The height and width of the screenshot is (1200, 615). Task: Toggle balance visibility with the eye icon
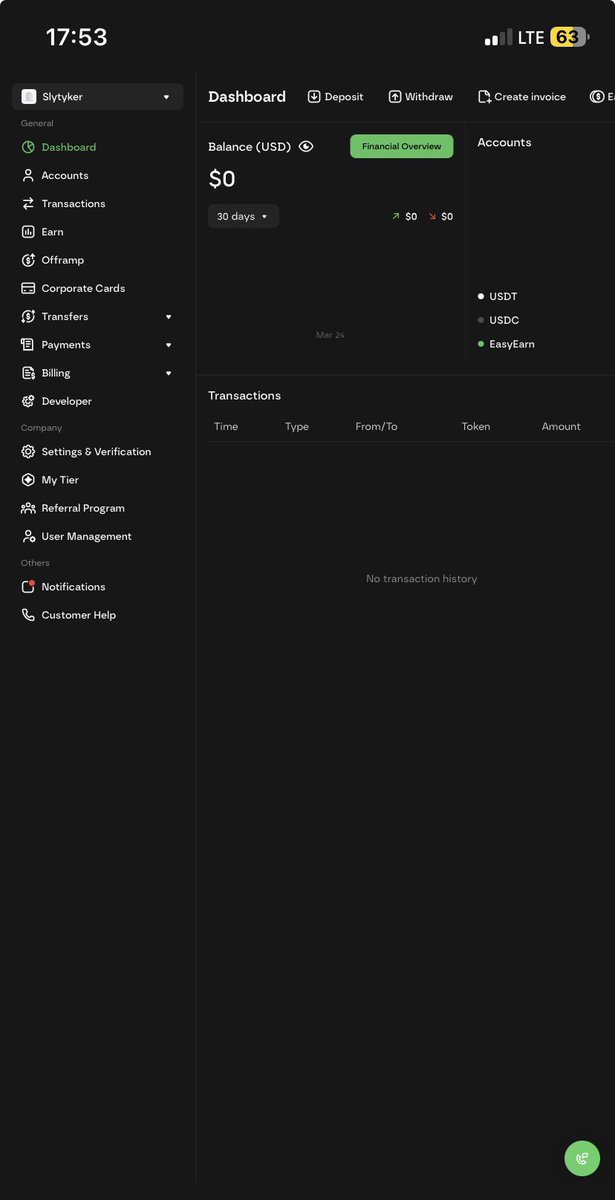coord(306,146)
